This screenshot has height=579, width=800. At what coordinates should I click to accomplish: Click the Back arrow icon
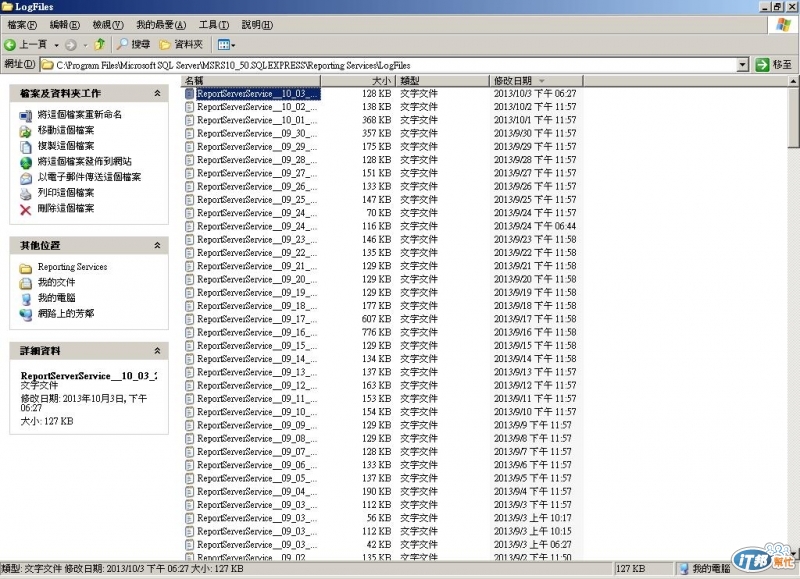click(x=10, y=45)
